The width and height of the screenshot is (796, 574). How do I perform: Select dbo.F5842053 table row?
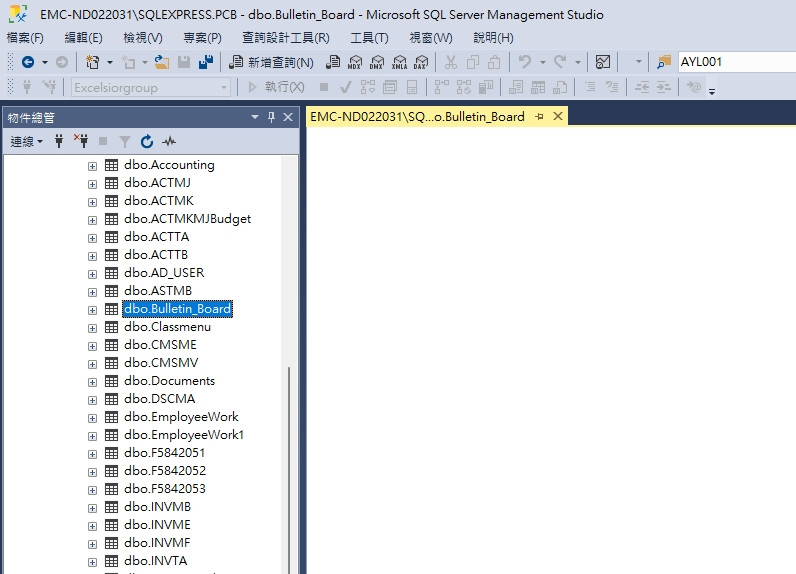click(x=165, y=489)
